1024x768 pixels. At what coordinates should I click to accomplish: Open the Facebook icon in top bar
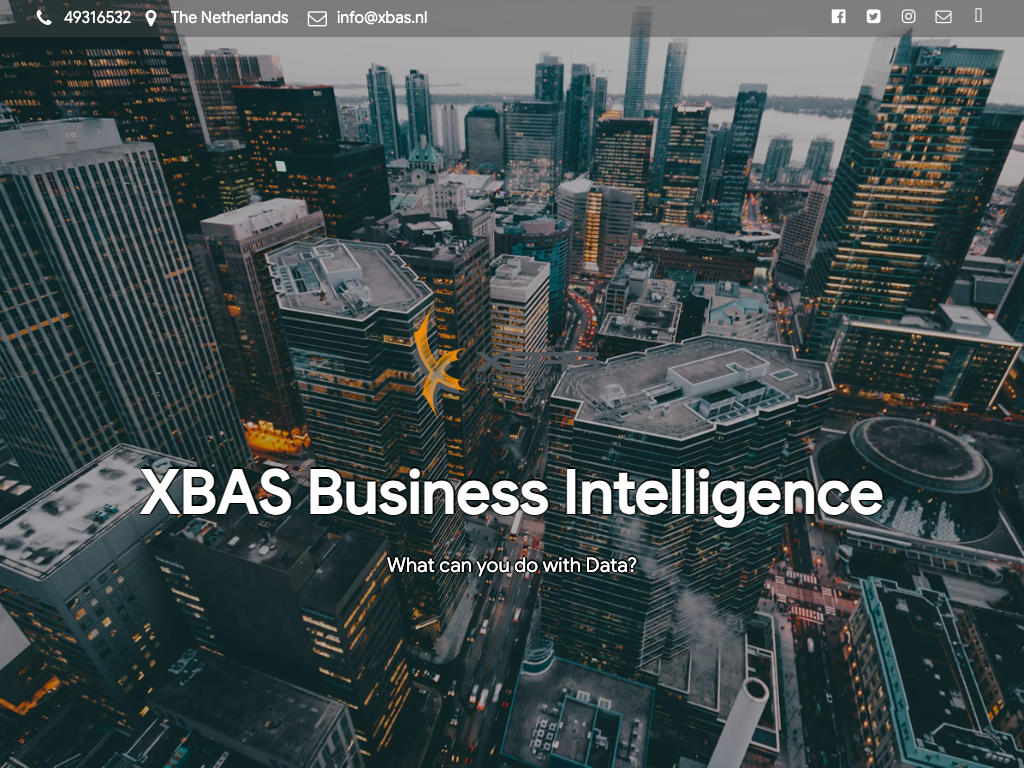(839, 16)
